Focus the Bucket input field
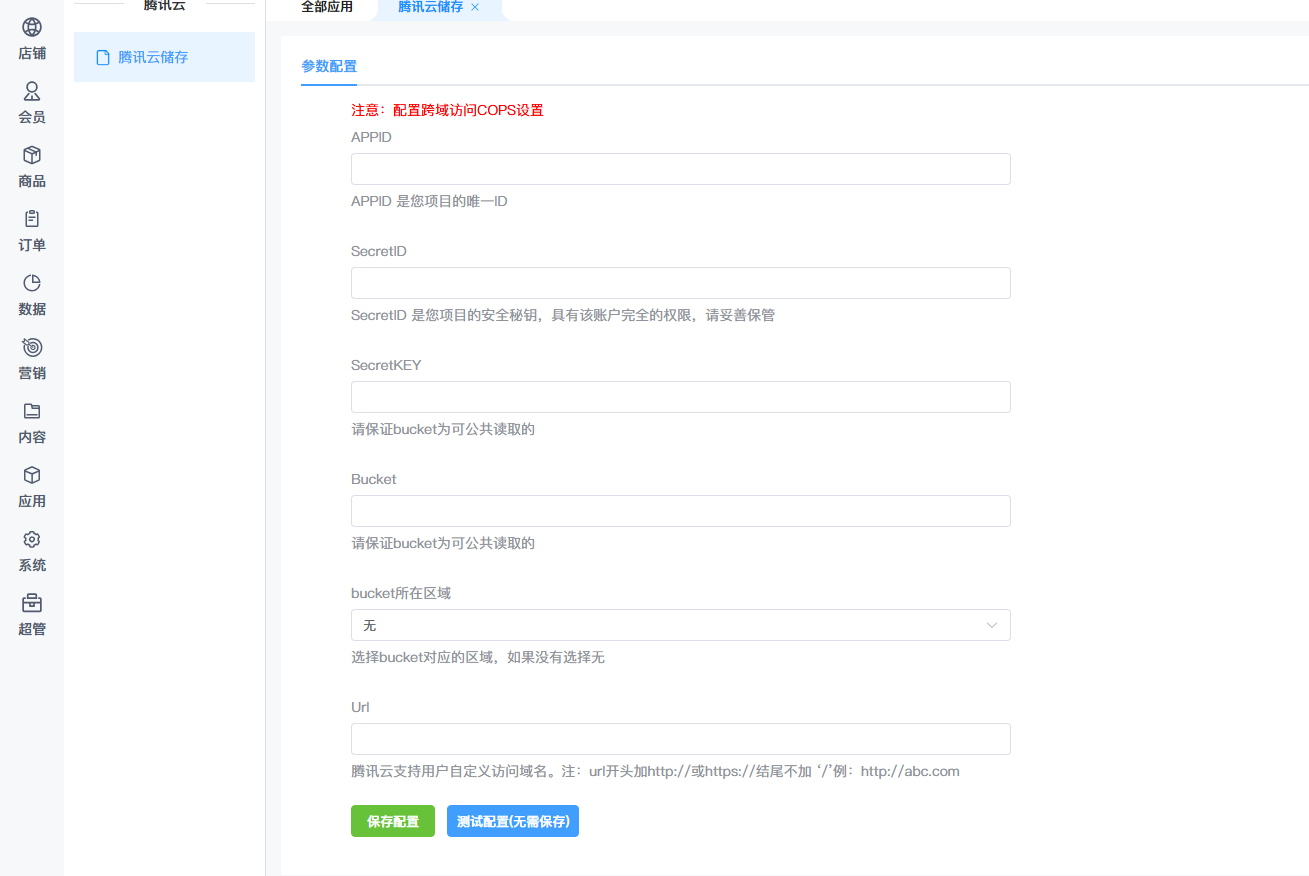This screenshot has width=1309, height=876. 680,511
